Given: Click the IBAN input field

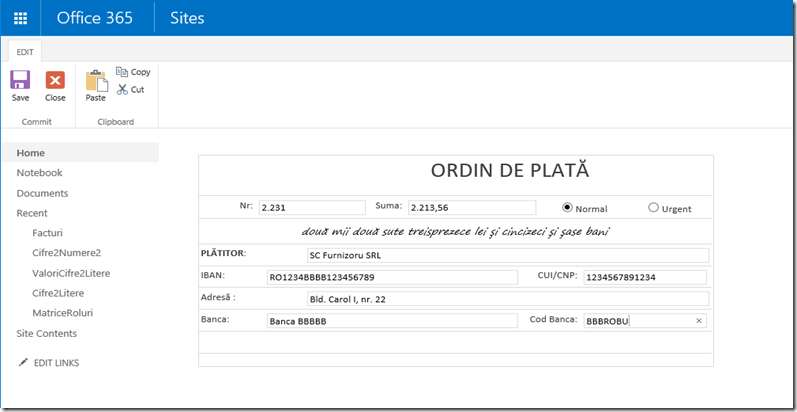Looking at the screenshot, I should pos(391,277).
